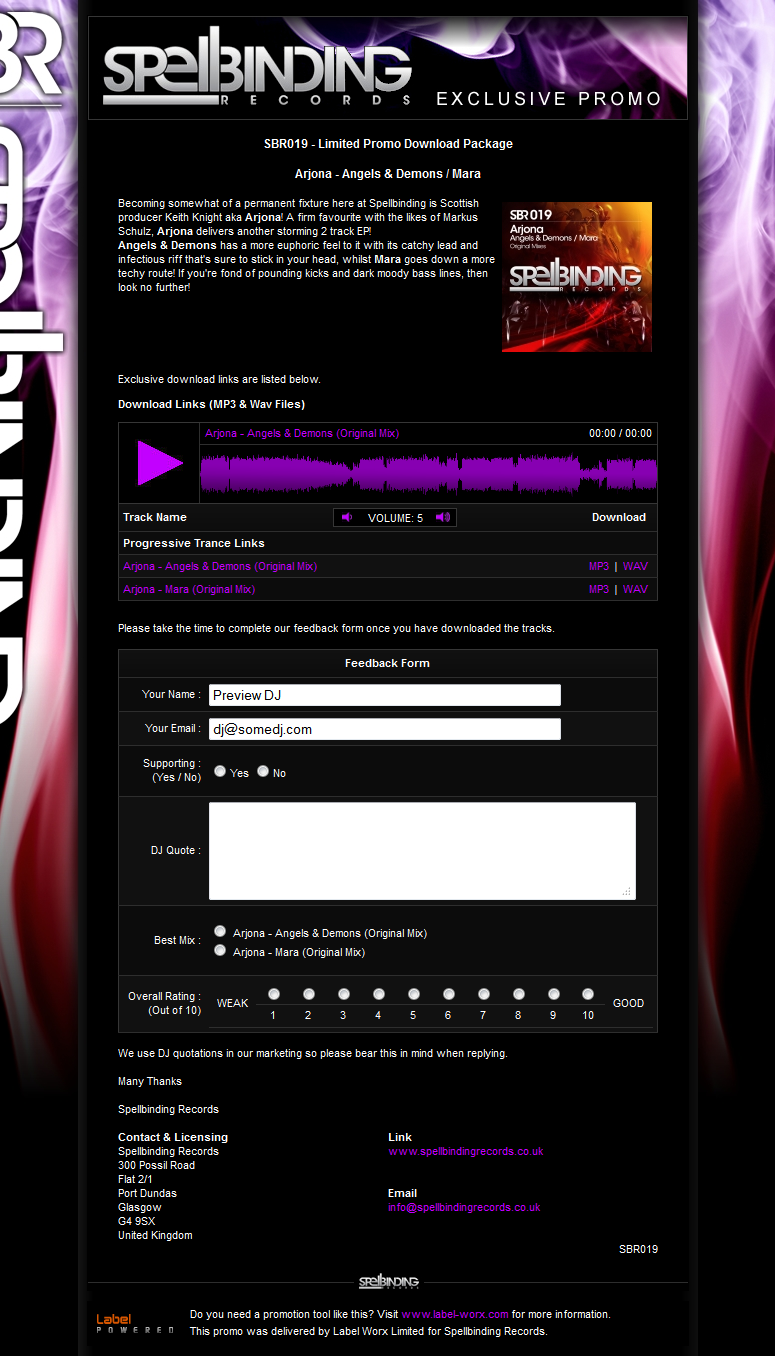Email info@spellbindingrecords.co.uk
The width and height of the screenshot is (775, 1356).
click(464, 1207)
